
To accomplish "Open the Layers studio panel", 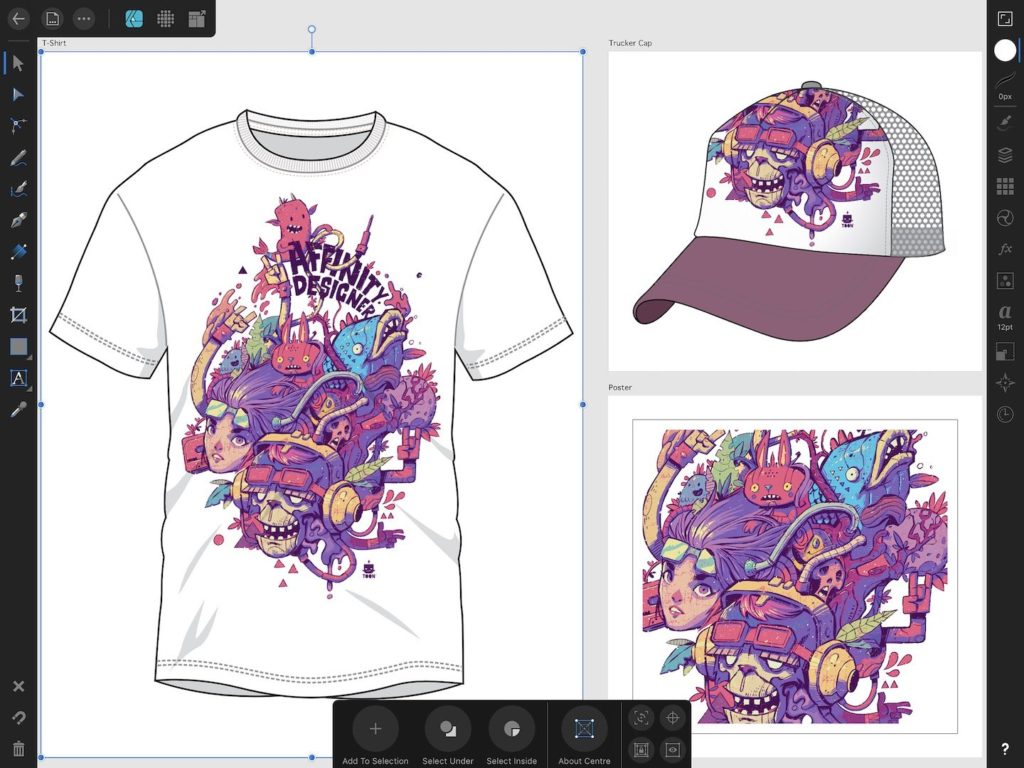I will (1004, 155).
